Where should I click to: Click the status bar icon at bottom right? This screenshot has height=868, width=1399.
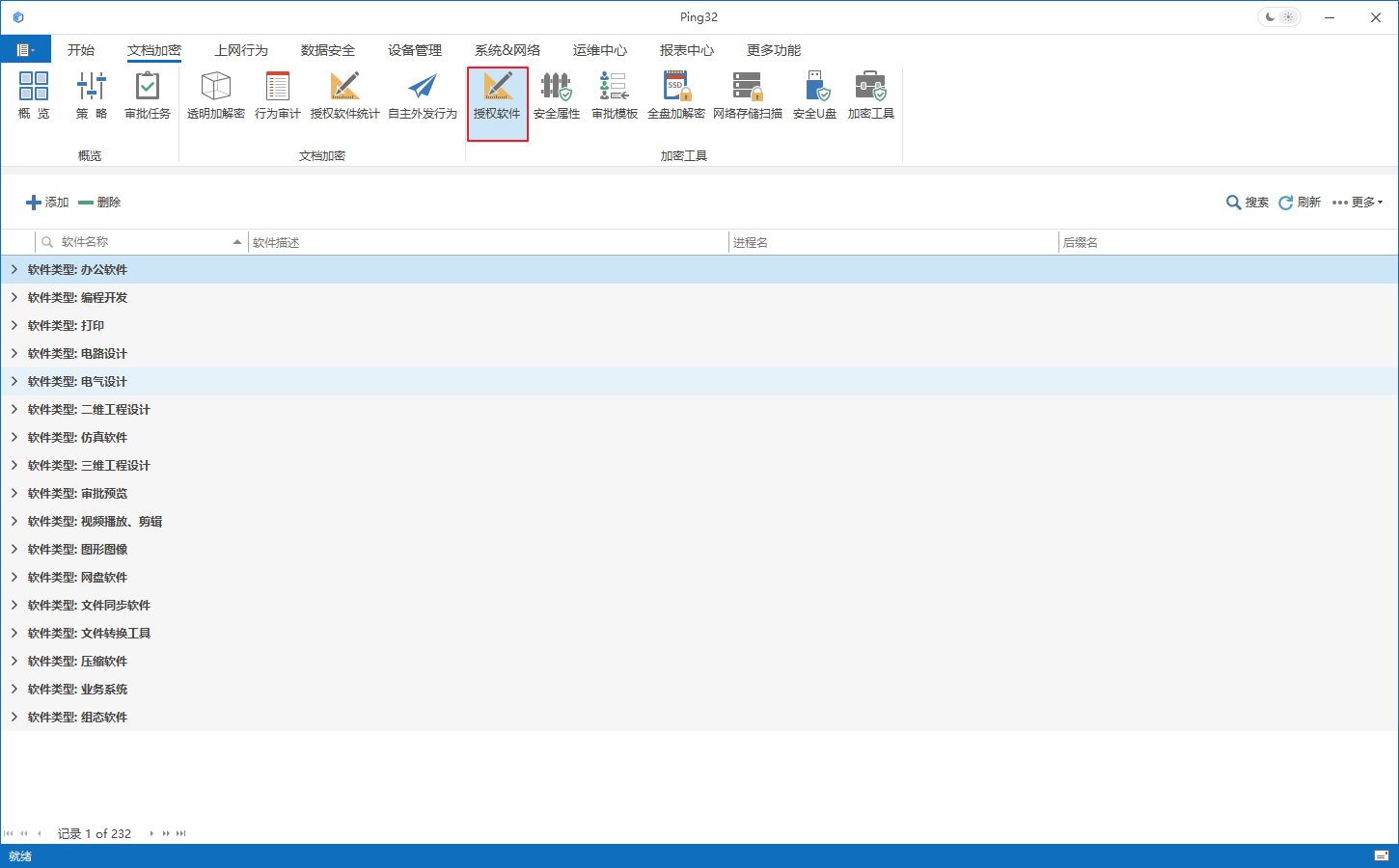point(1382,856)
